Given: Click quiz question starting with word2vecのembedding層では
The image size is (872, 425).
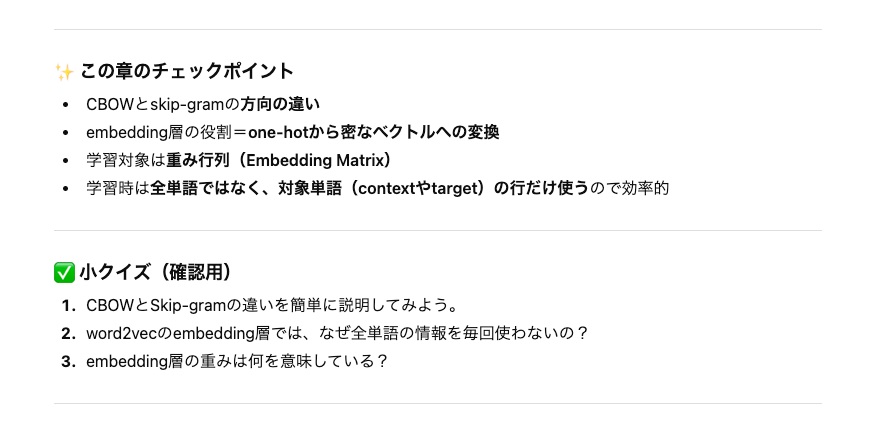Looking at the screenshot, I should (x=337, y=333).
